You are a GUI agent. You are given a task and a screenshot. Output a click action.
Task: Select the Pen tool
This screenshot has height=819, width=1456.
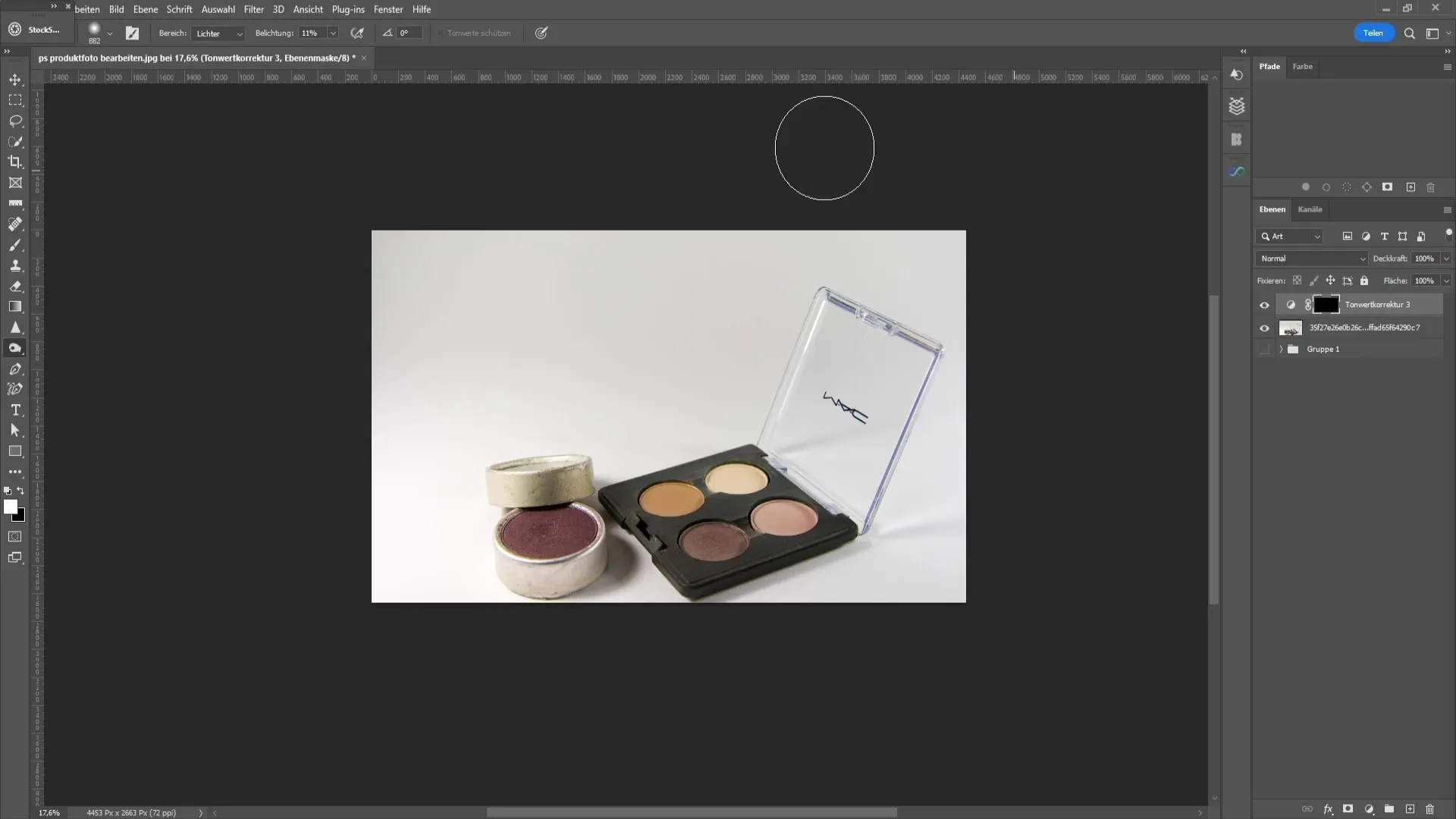click(x=15, y=369)
